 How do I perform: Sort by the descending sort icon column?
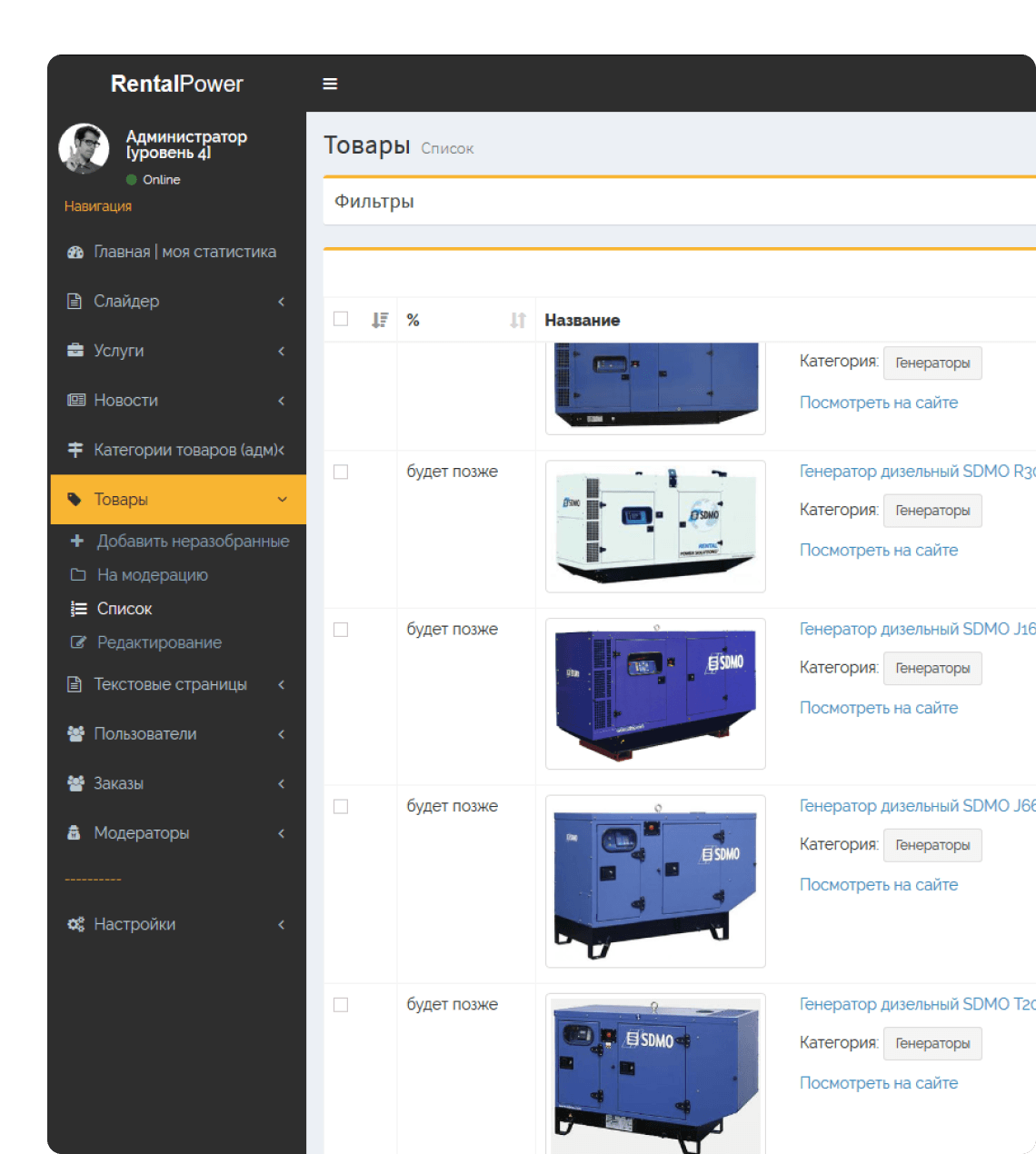pyautogui.click(x=380, y=320)
